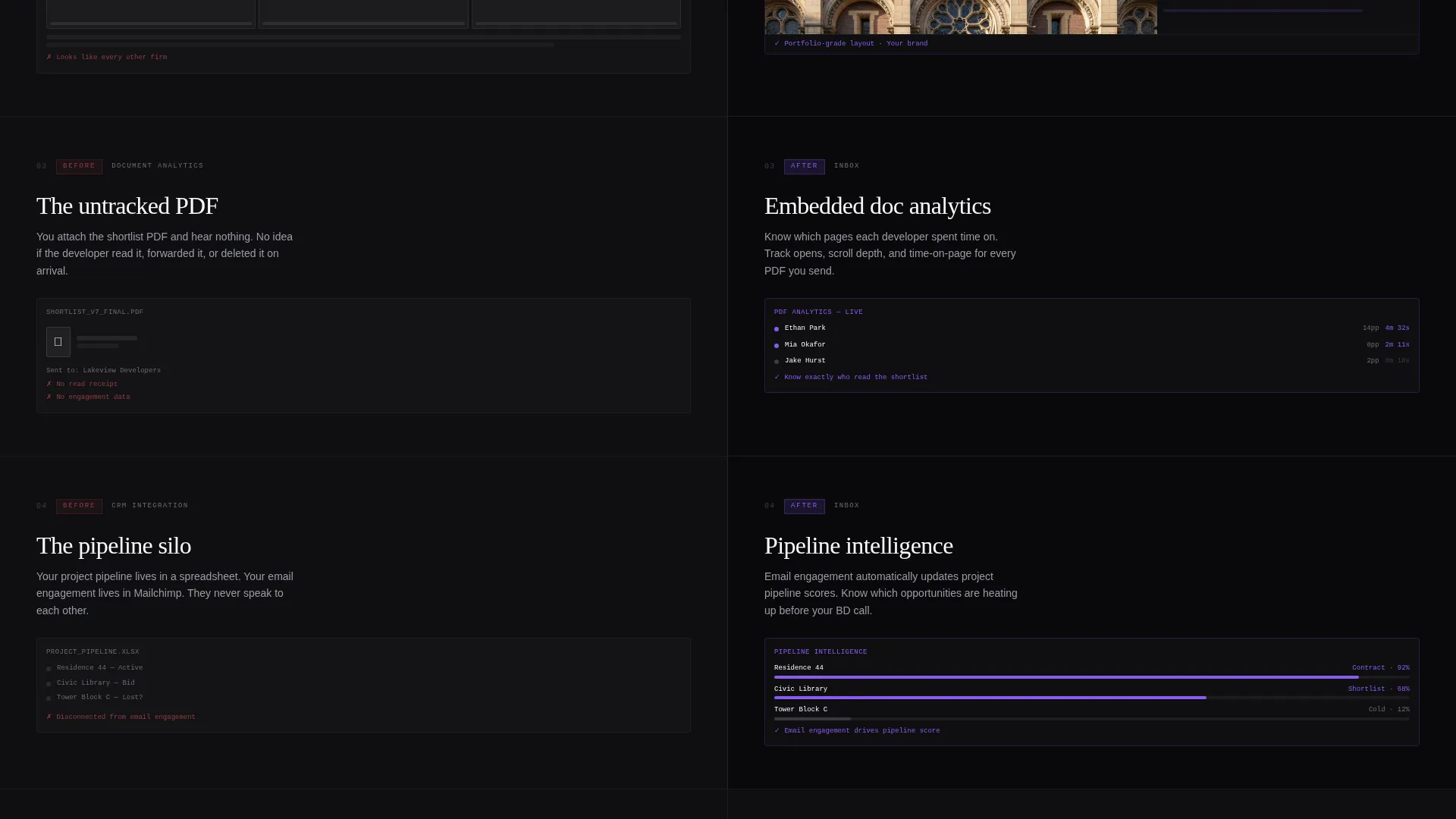Viewport: 1456px width, 819px height.
Task: Click the bullet beside Tower Block C — Lost?
Action: (x=49, y=698)
